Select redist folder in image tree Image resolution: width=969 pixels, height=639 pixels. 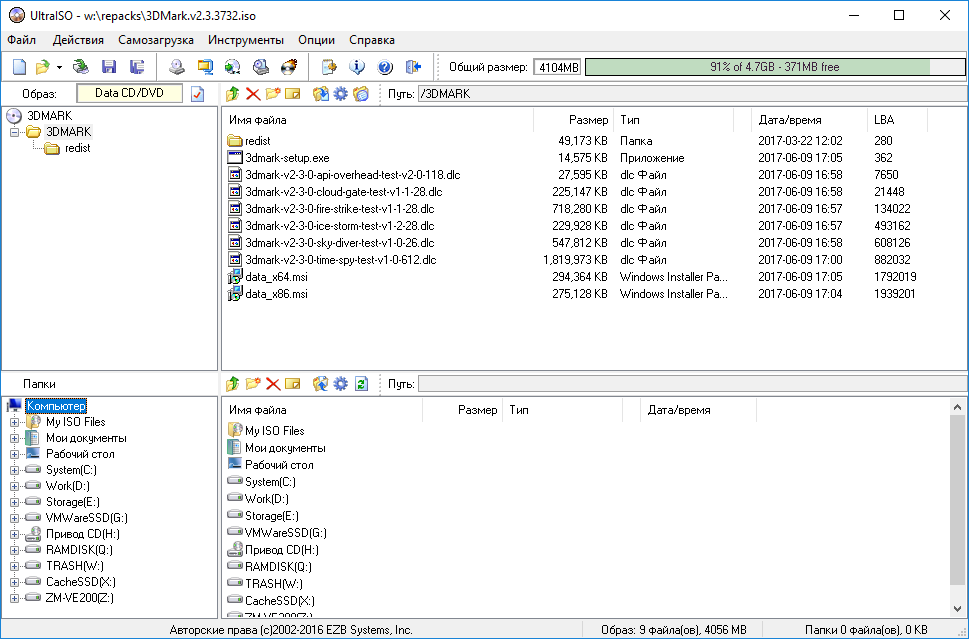(x=77, y=148)
